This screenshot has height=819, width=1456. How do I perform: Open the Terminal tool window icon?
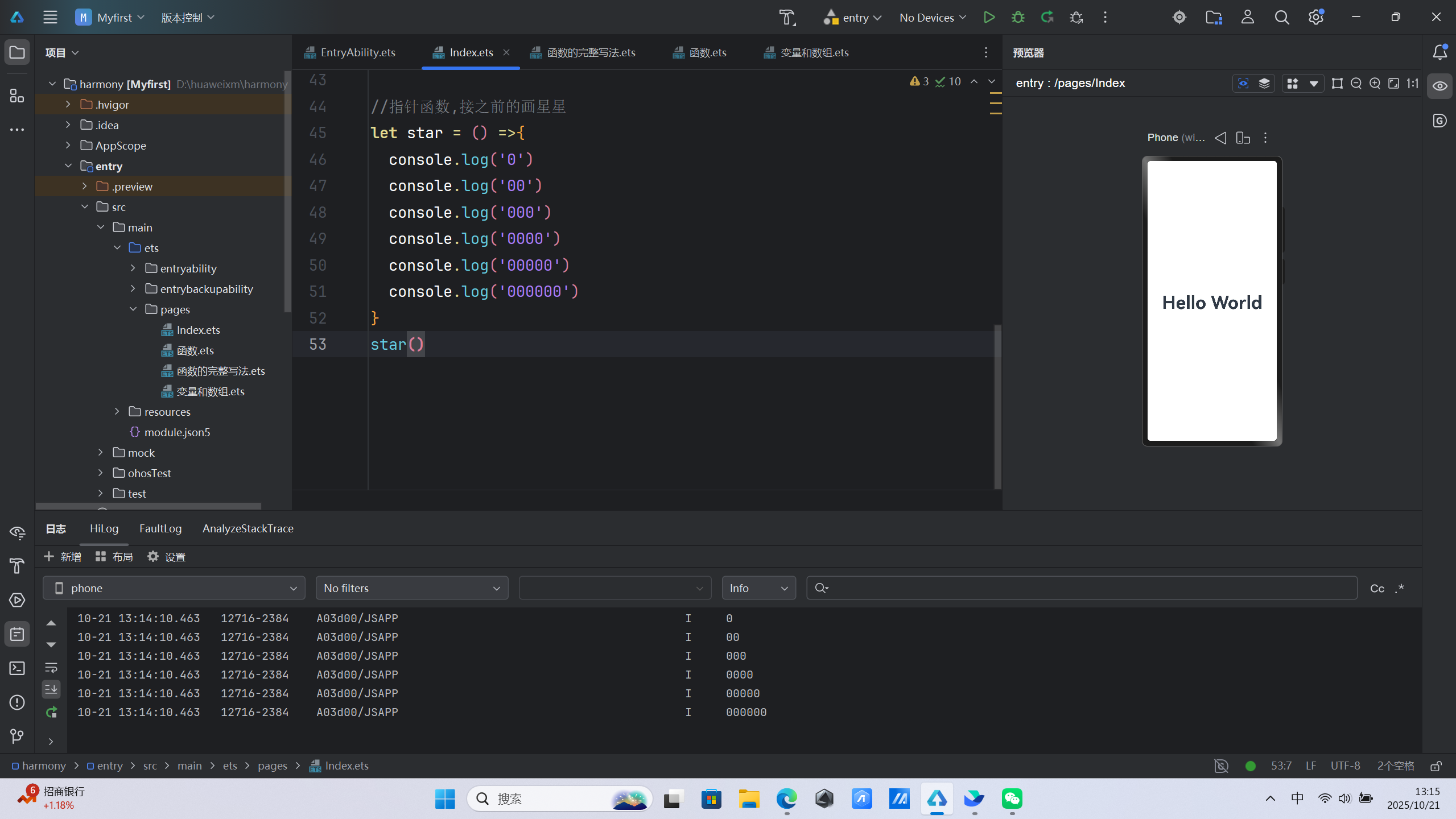click(17, 668)
